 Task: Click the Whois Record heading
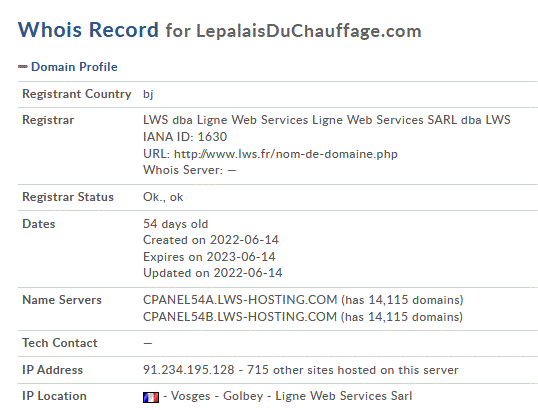point(88,30)
